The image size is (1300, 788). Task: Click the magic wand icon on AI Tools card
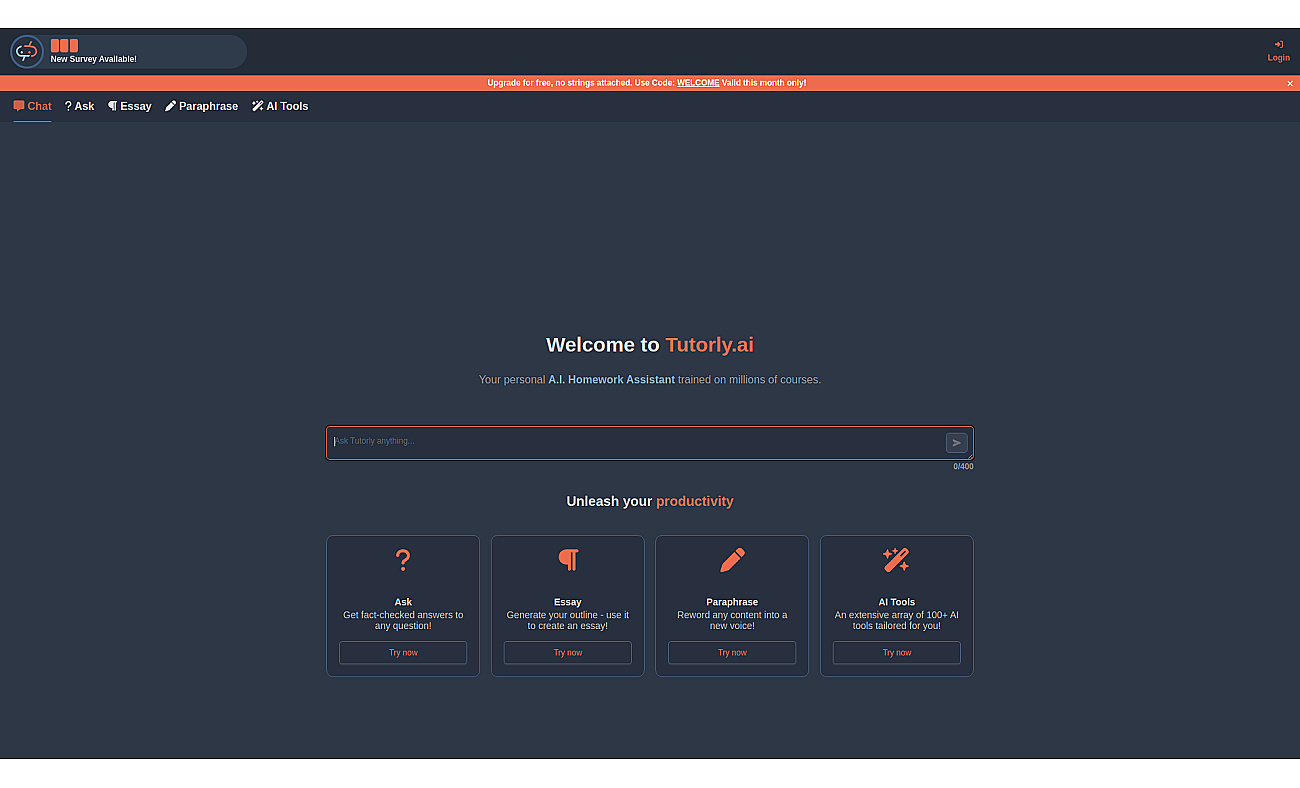click(x=896, y=560)
